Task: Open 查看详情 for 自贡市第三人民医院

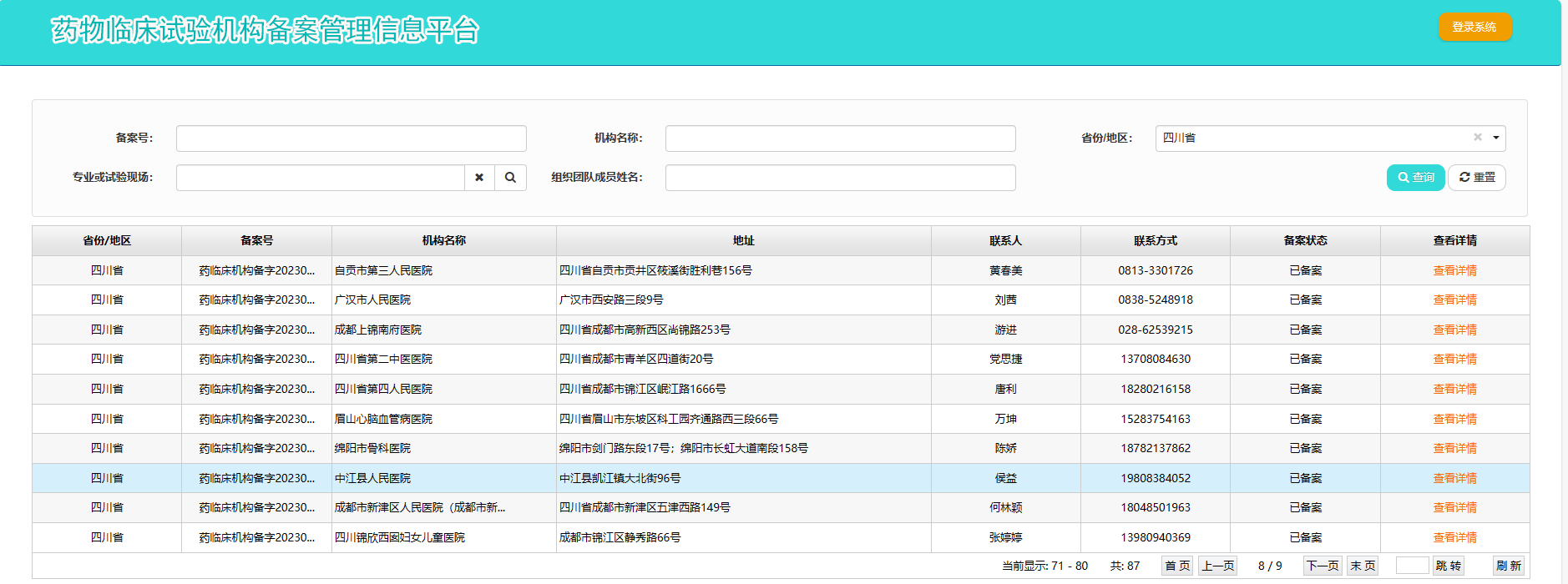Action: 1454,270
